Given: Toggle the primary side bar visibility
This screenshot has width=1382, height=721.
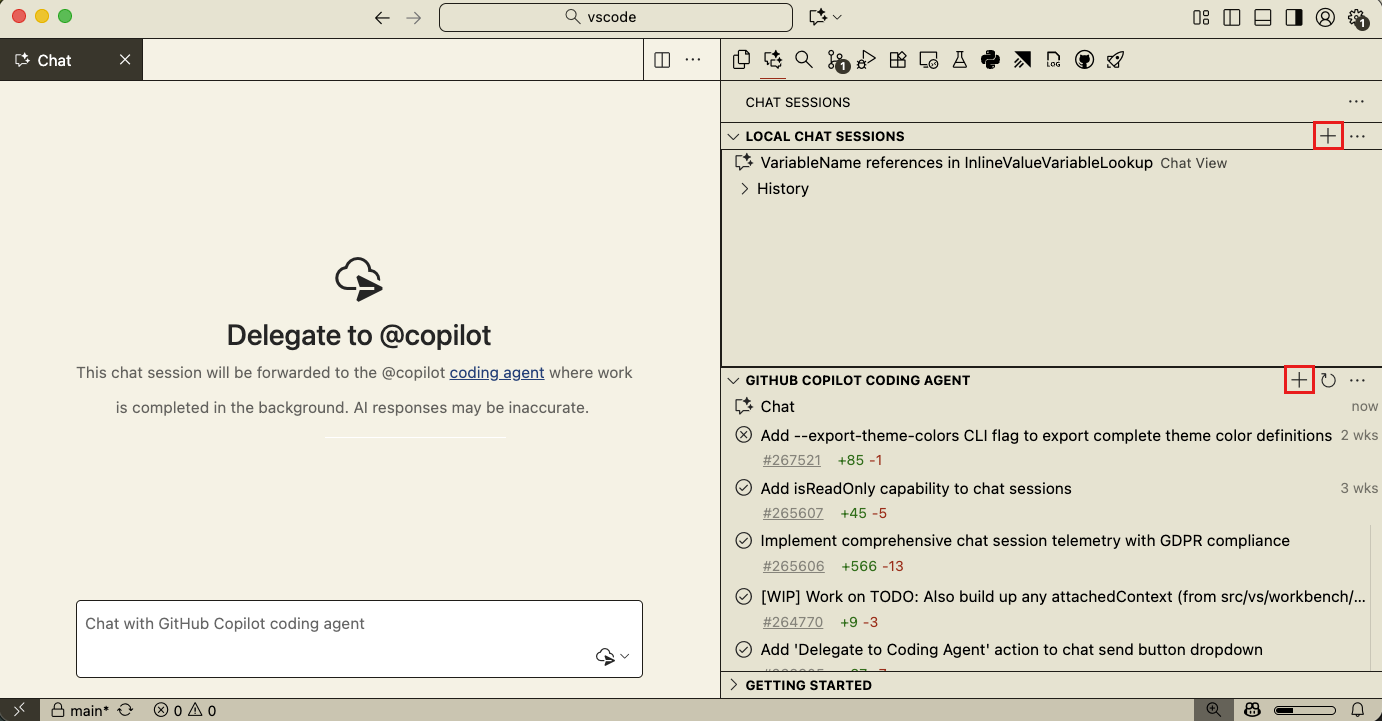Looking at the screenshot, I should 1231,17.
